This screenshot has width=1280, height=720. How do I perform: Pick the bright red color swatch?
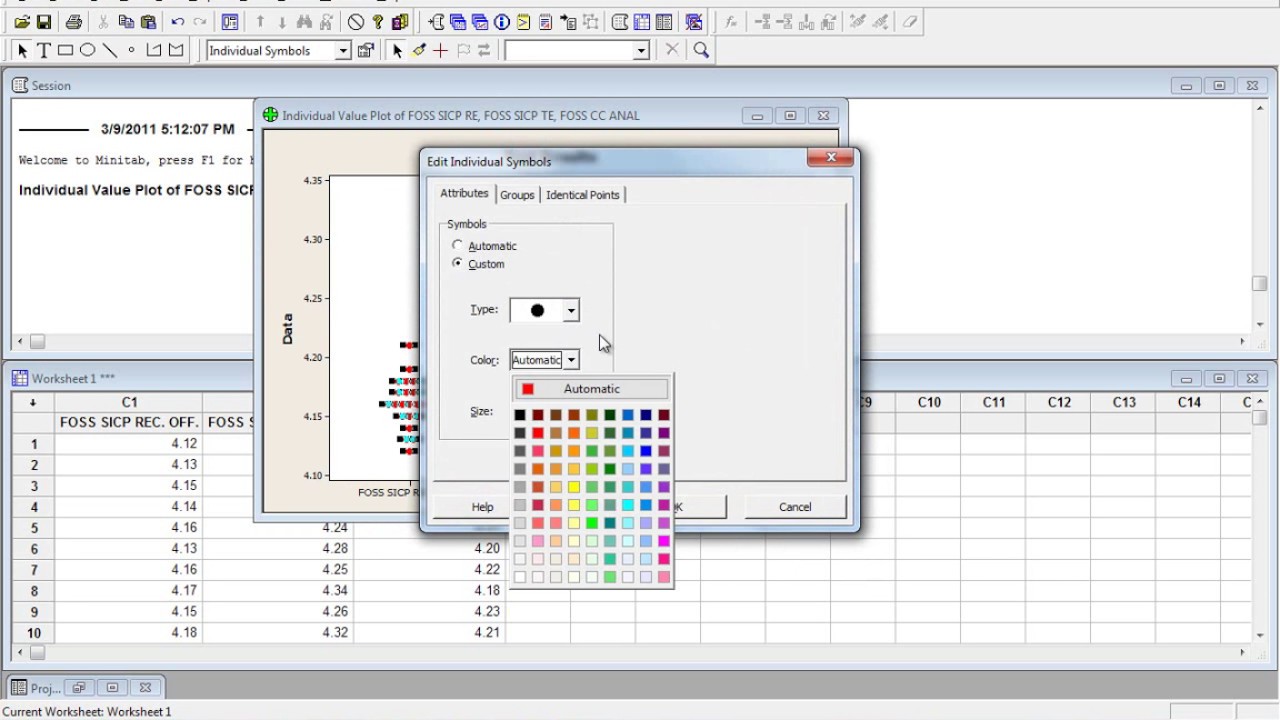click(538, 433)
